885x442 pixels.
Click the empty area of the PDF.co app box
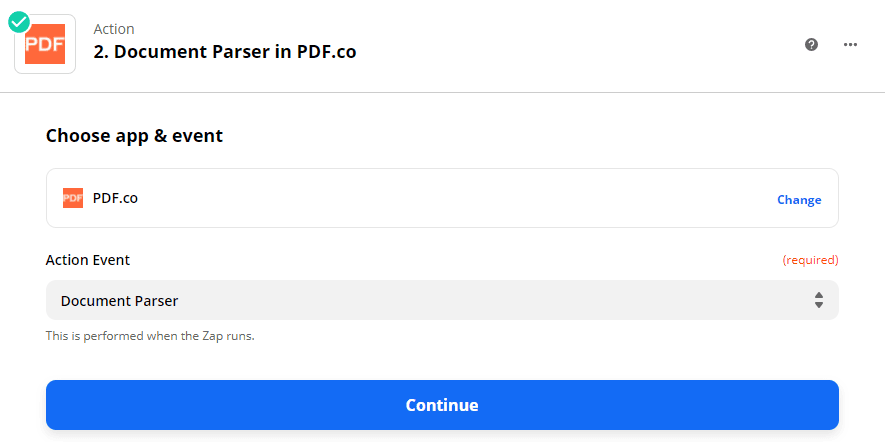(x=450, y=198)
